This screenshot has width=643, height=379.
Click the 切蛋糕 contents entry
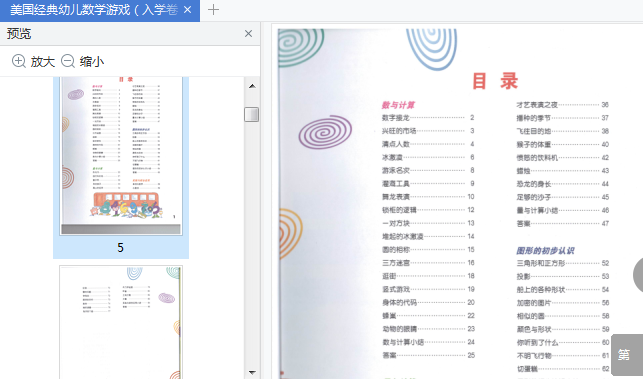click(x=562, y=369)
